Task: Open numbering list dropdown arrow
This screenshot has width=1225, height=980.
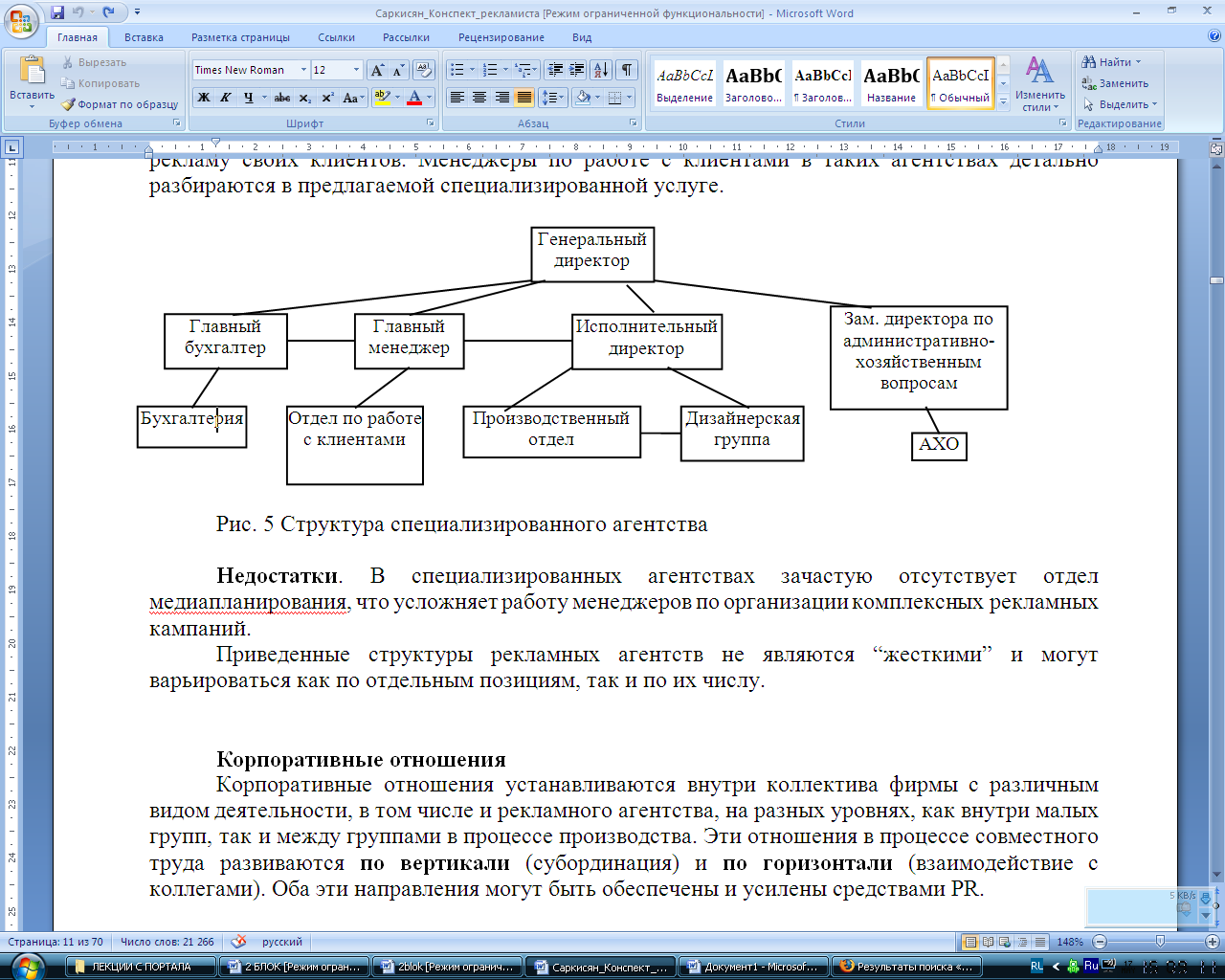Action: [x=505, y=70]
